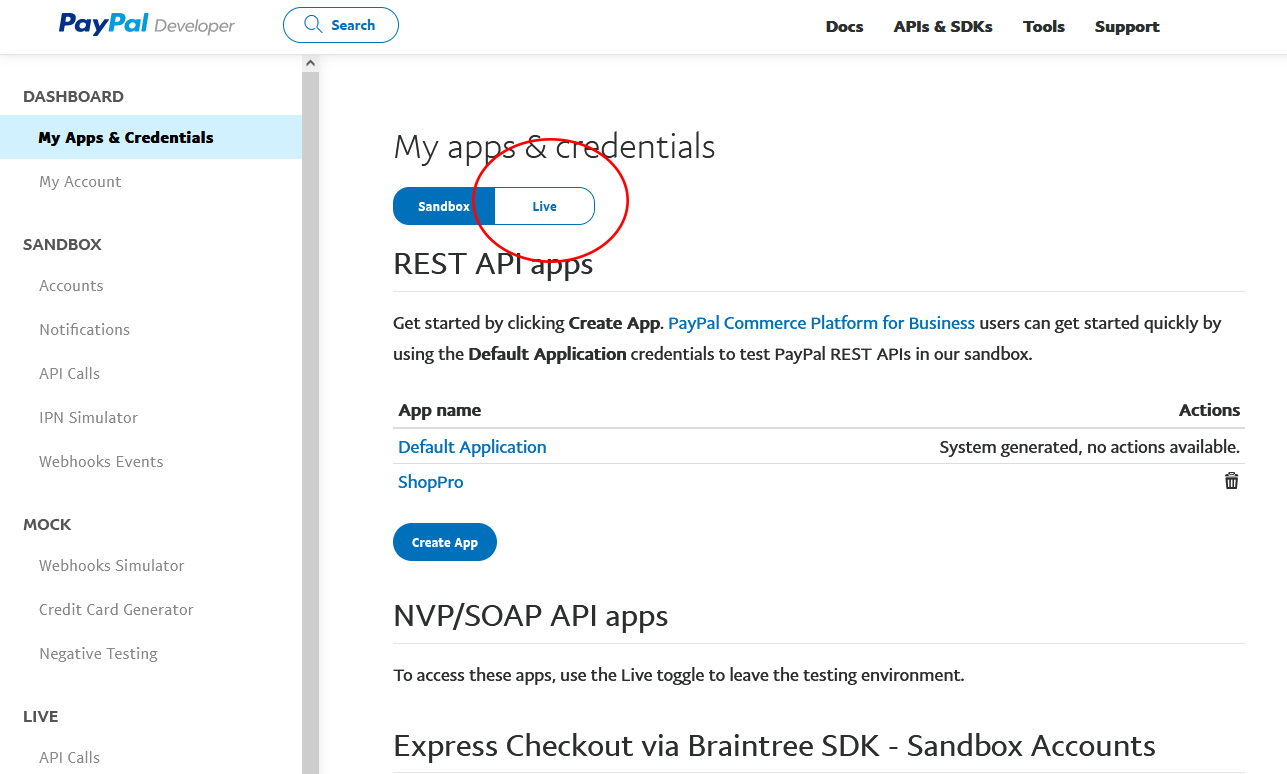Select My Apps & Credentials in sidebar
This screenshot has height=774, width=1287.
pos(151,137)
